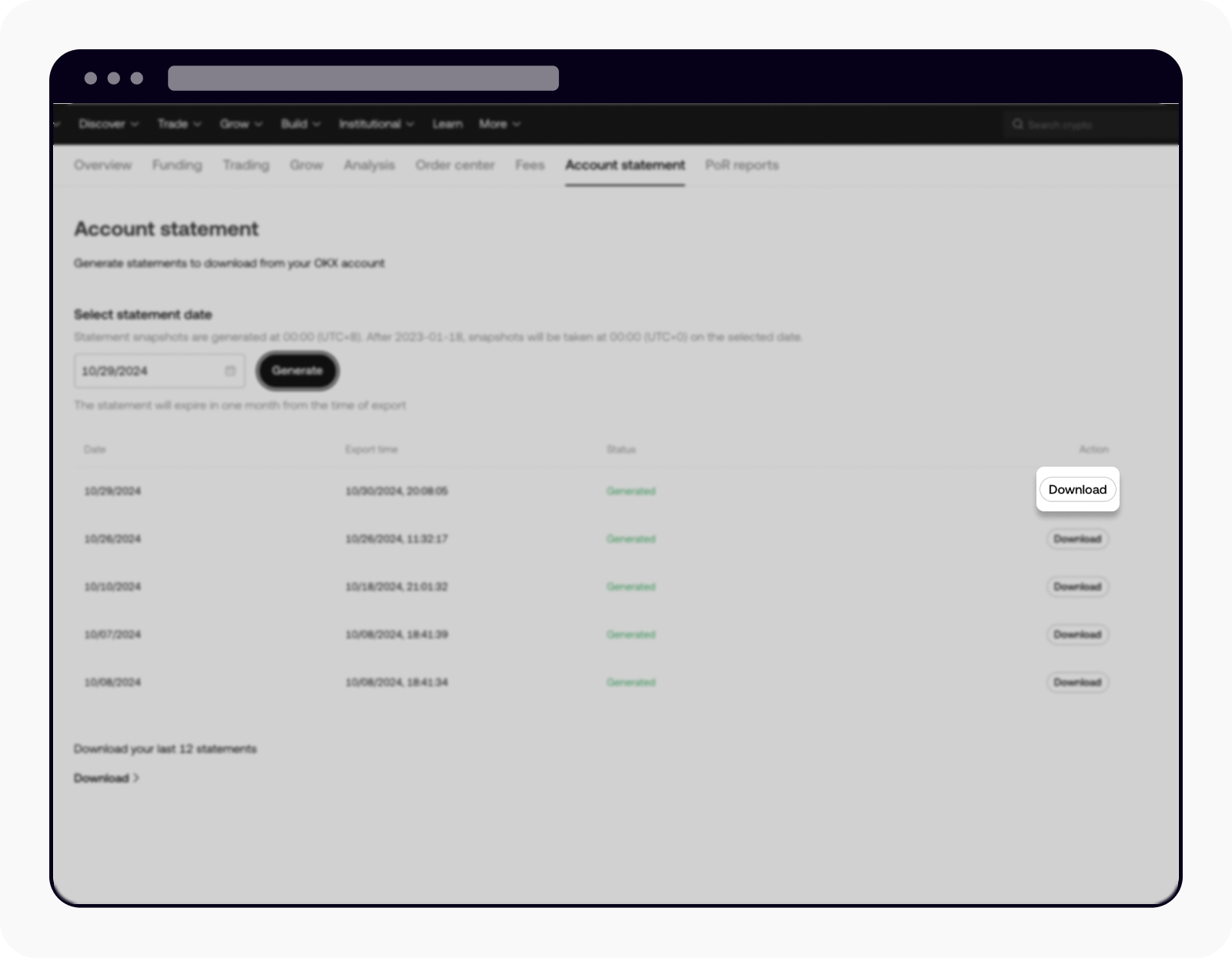Select the Analysis tab
1232x958 pixels.
pos(370,165)
